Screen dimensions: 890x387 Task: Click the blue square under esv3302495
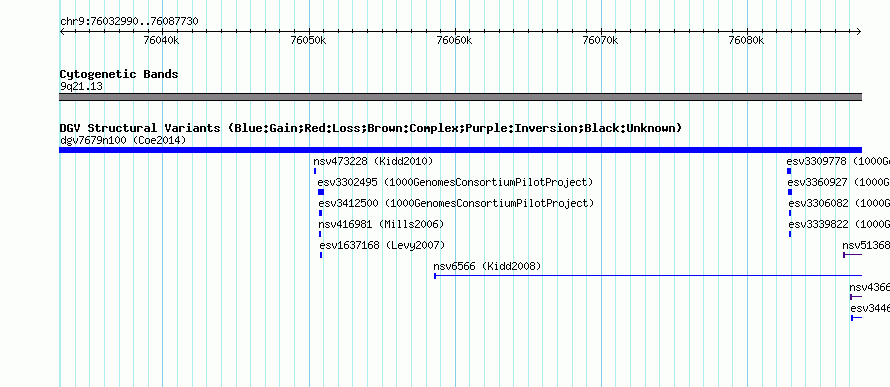tap(321, 192)
